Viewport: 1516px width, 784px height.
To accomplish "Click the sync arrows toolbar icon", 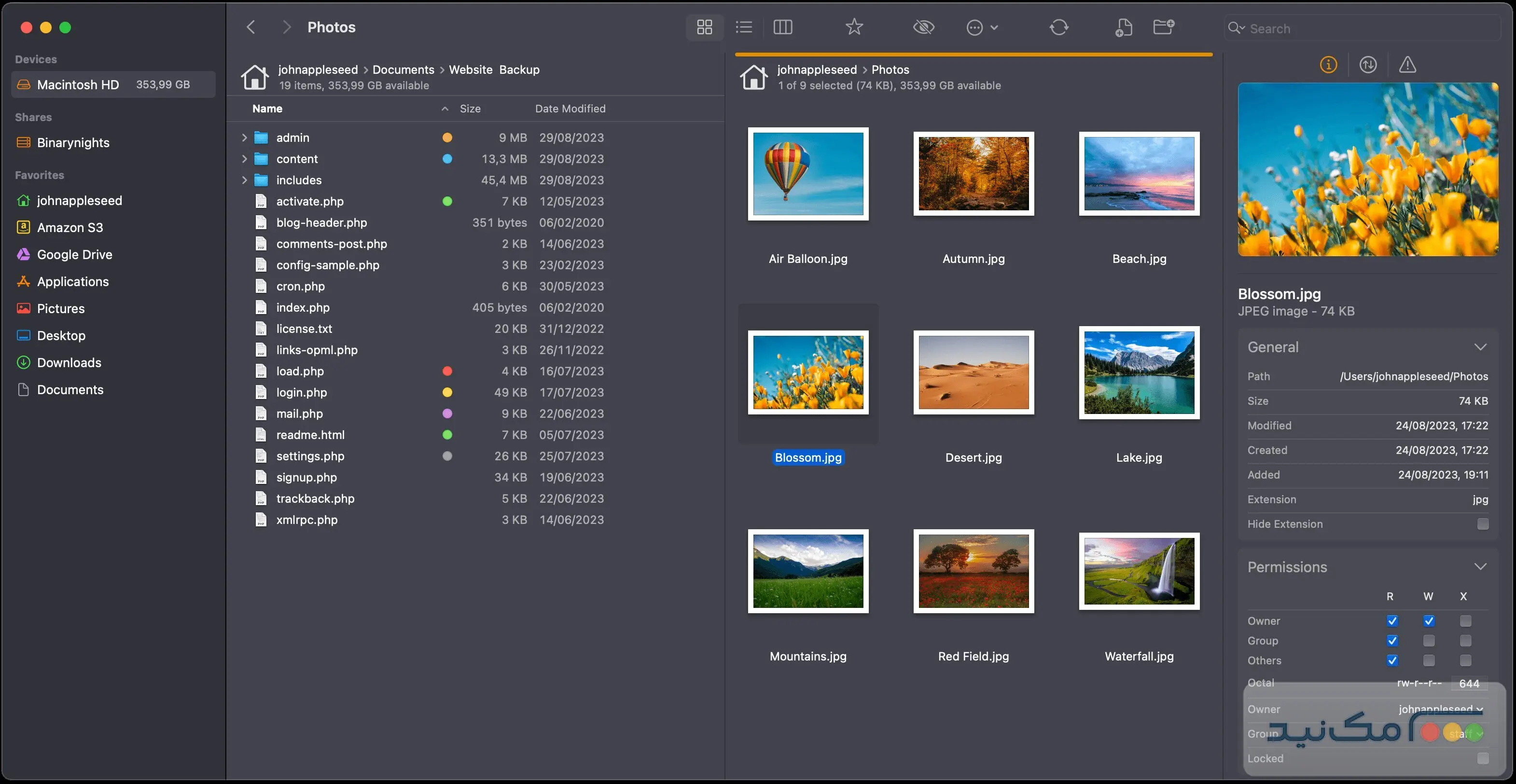I will (x=1058, y=27).
